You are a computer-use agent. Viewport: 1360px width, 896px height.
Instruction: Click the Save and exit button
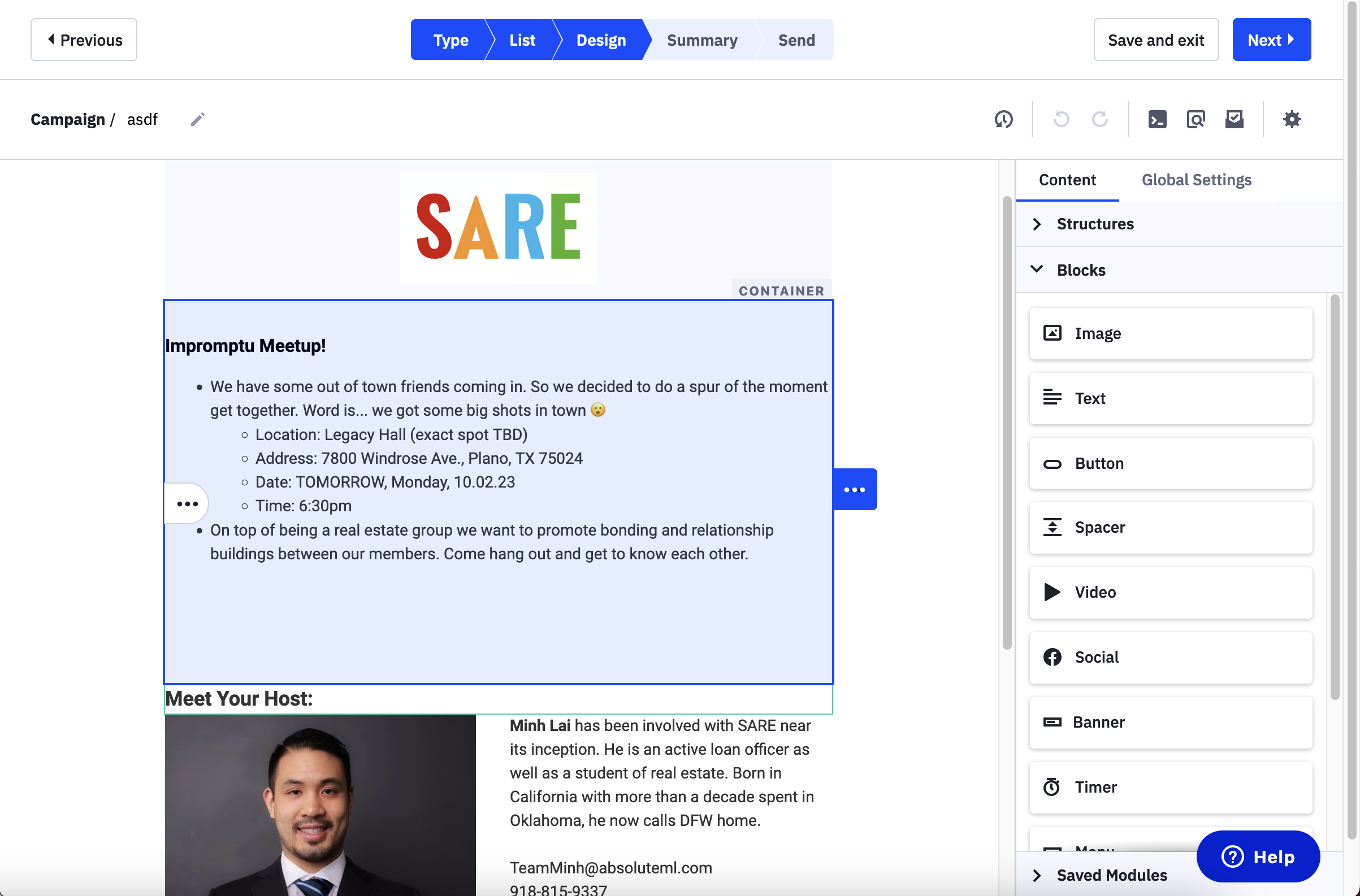pyautogui.click(x=1155, y=40)
